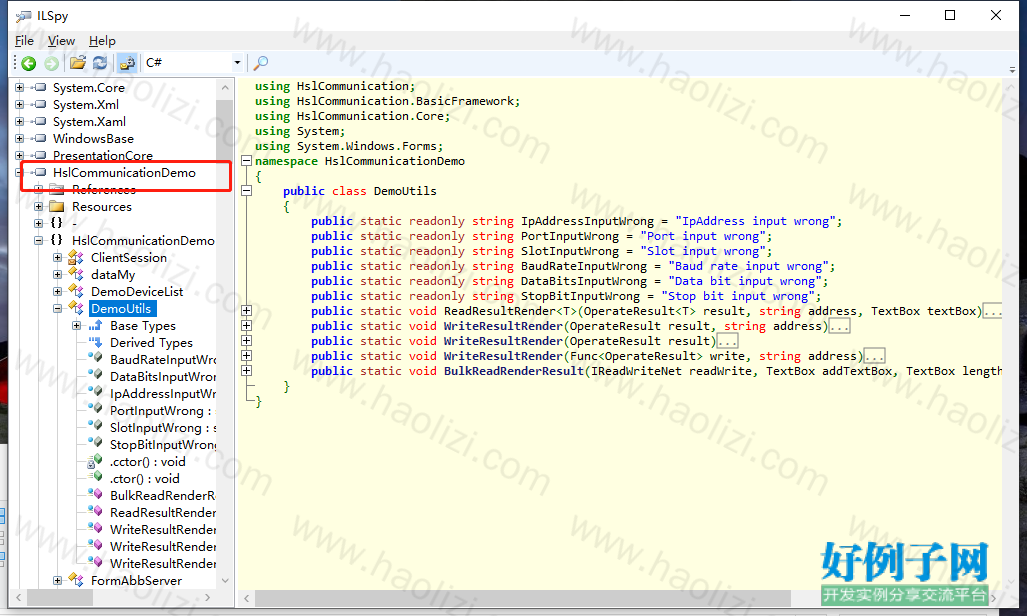Click IReadWriteNet type link in code
Viewport: 1027px width, 616px height.
(636, 371)
